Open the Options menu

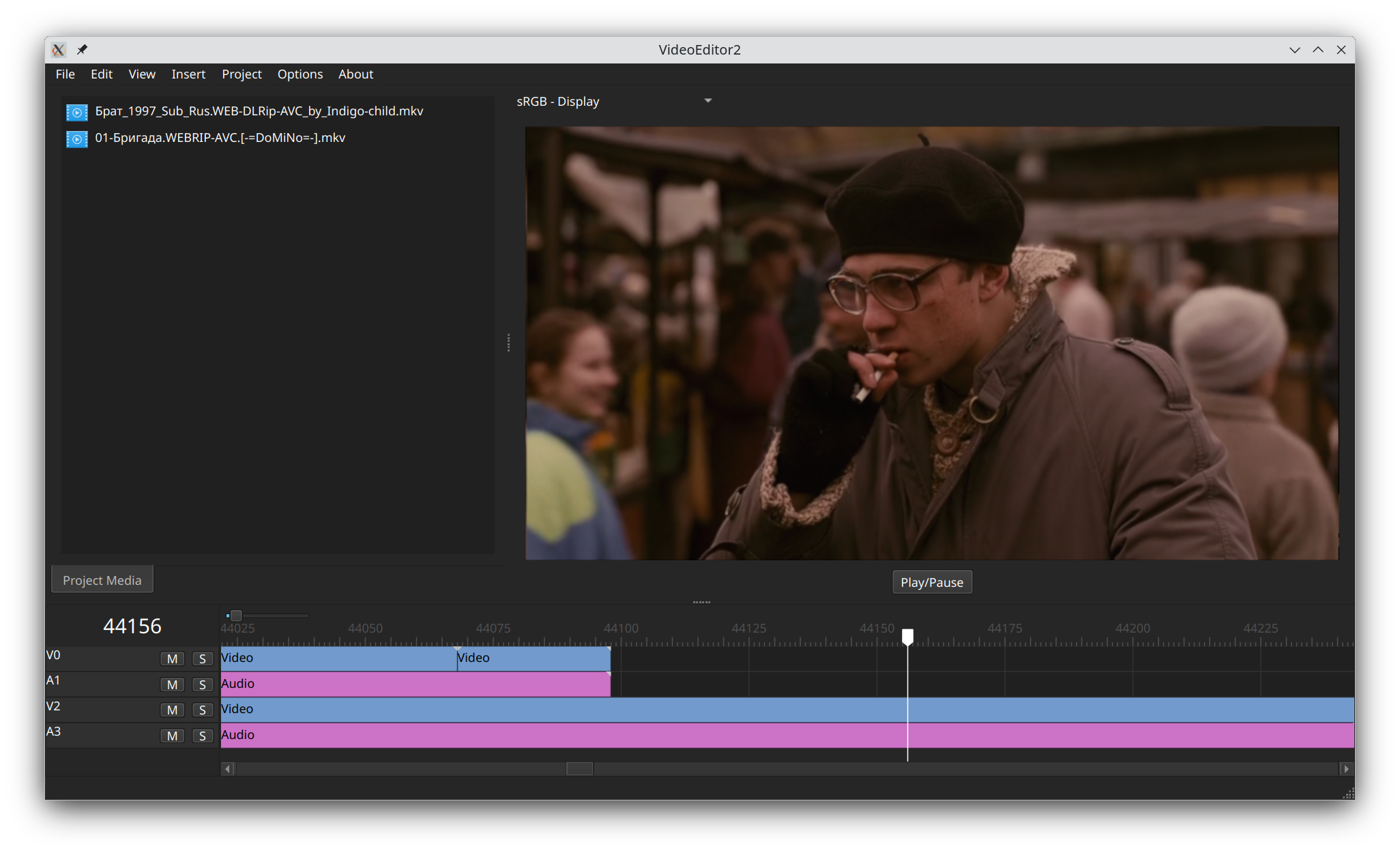pos(300,74)
